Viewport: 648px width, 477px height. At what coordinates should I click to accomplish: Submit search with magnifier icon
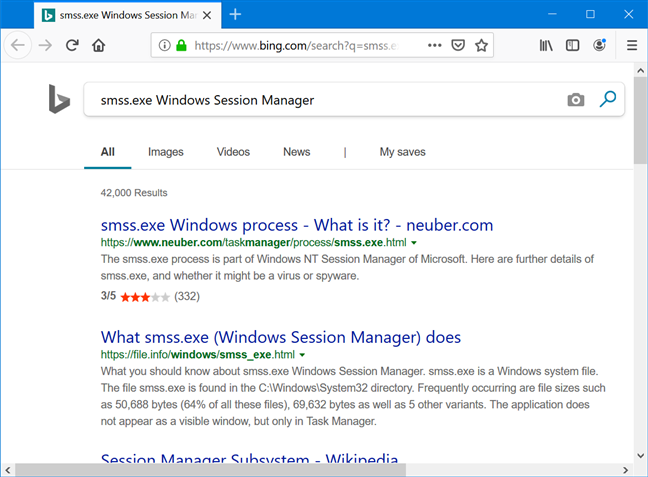click(x=608, y=99)
